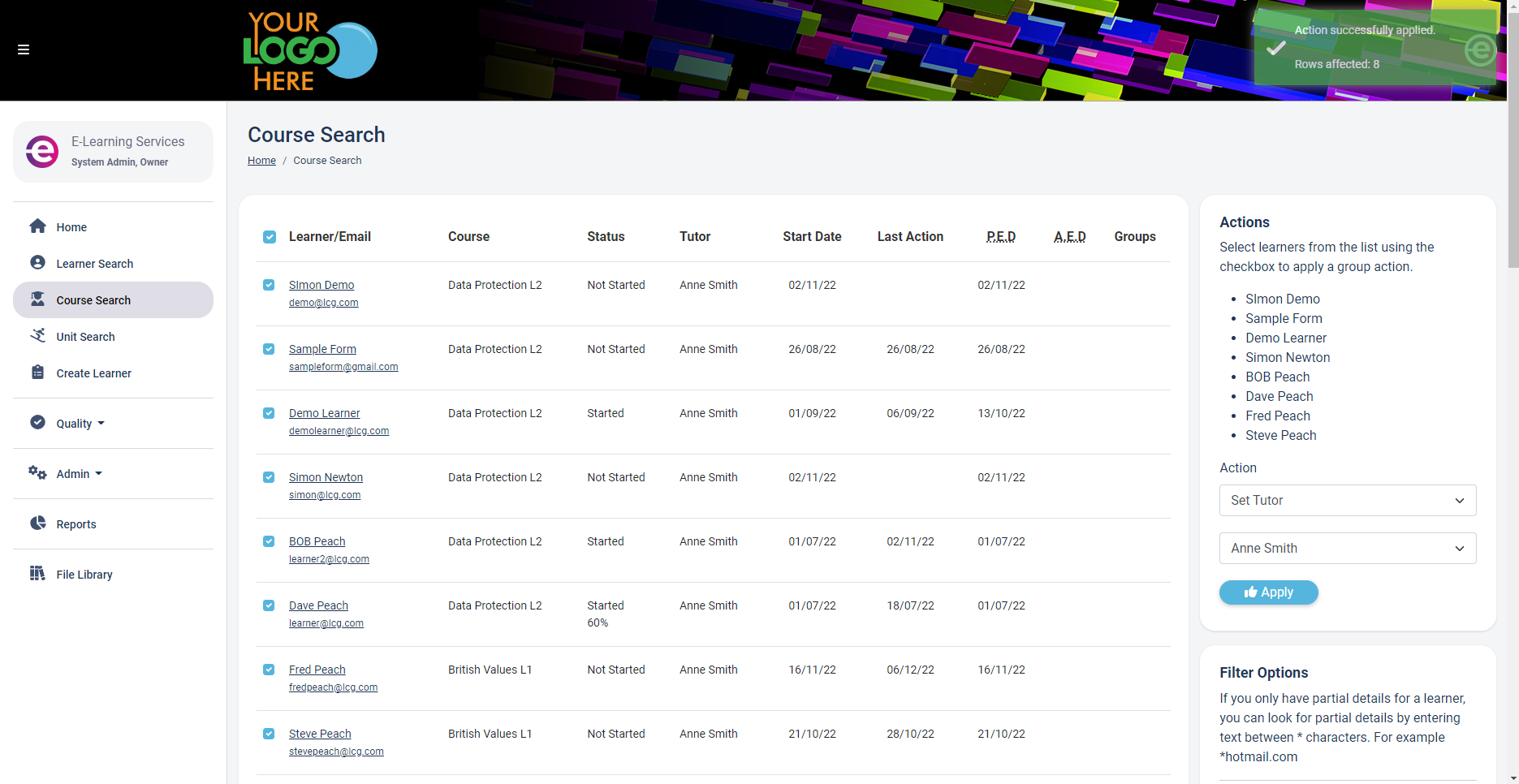Open File Library in sidebar

[x=113, y=575]
